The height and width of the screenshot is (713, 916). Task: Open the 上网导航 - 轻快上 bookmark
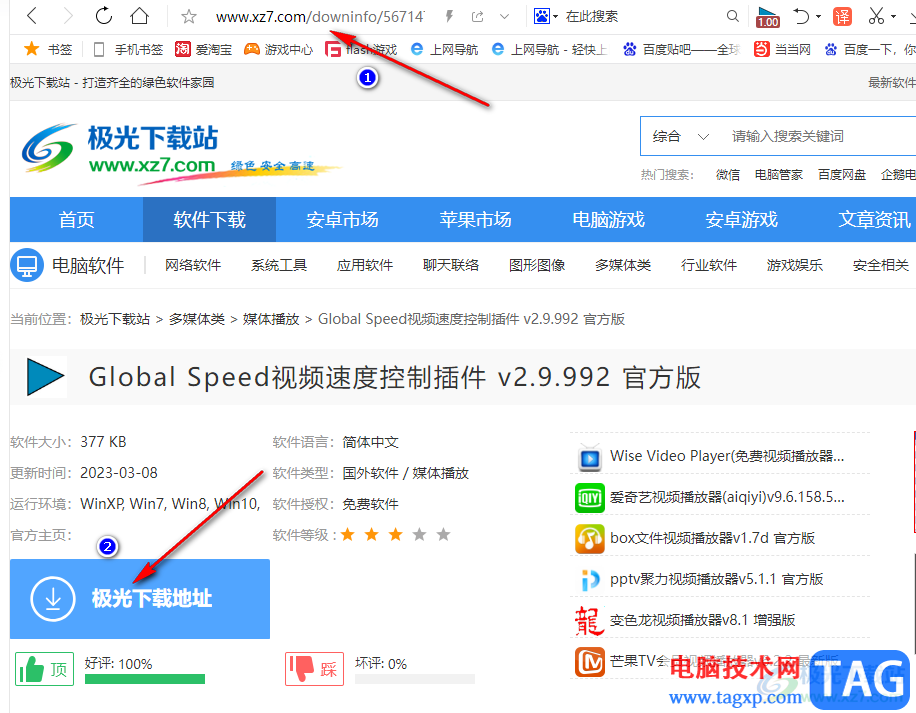[x=549, y=50]
